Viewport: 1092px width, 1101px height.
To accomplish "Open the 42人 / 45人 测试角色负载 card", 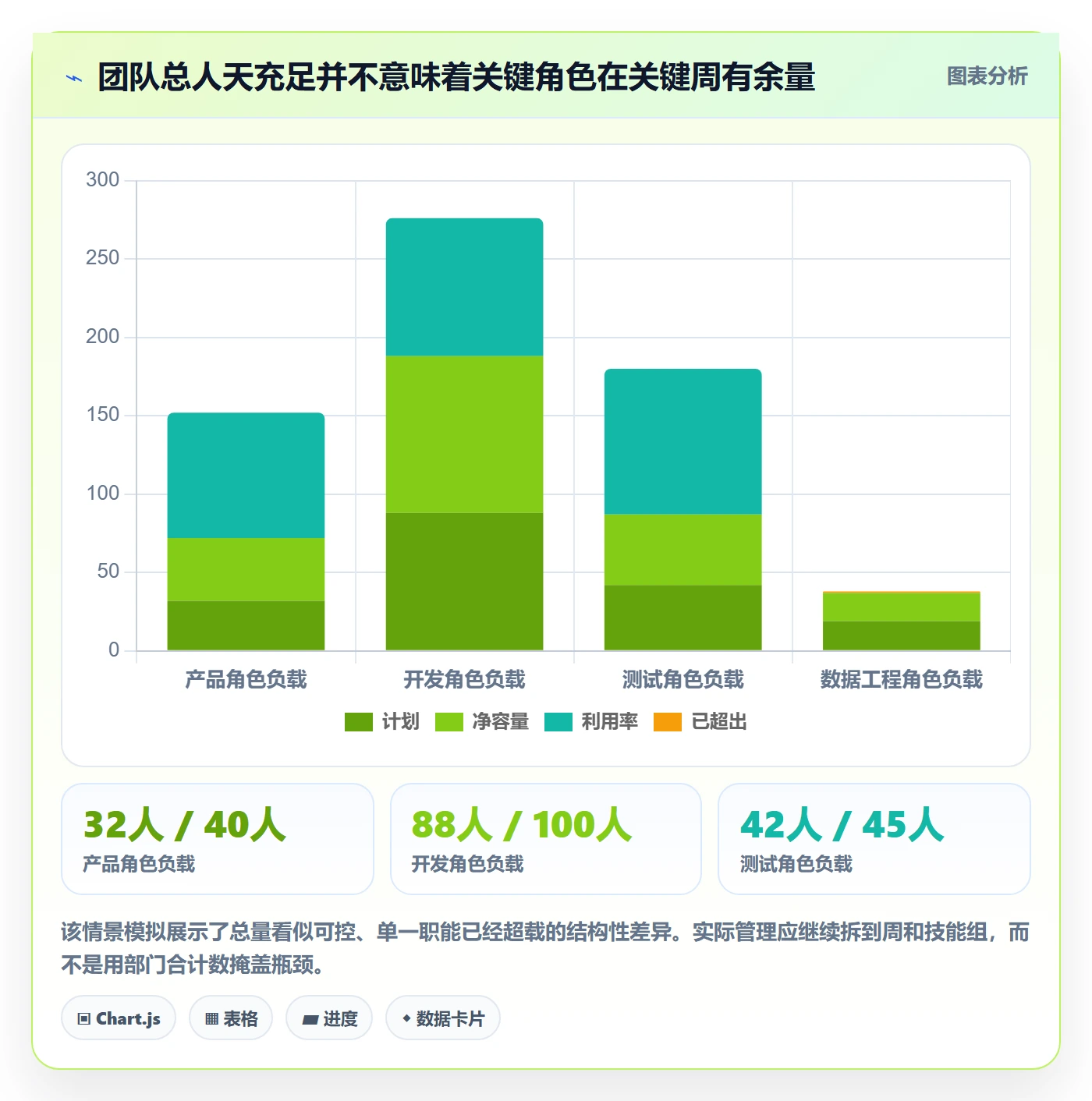I will [x=874, y=839].
